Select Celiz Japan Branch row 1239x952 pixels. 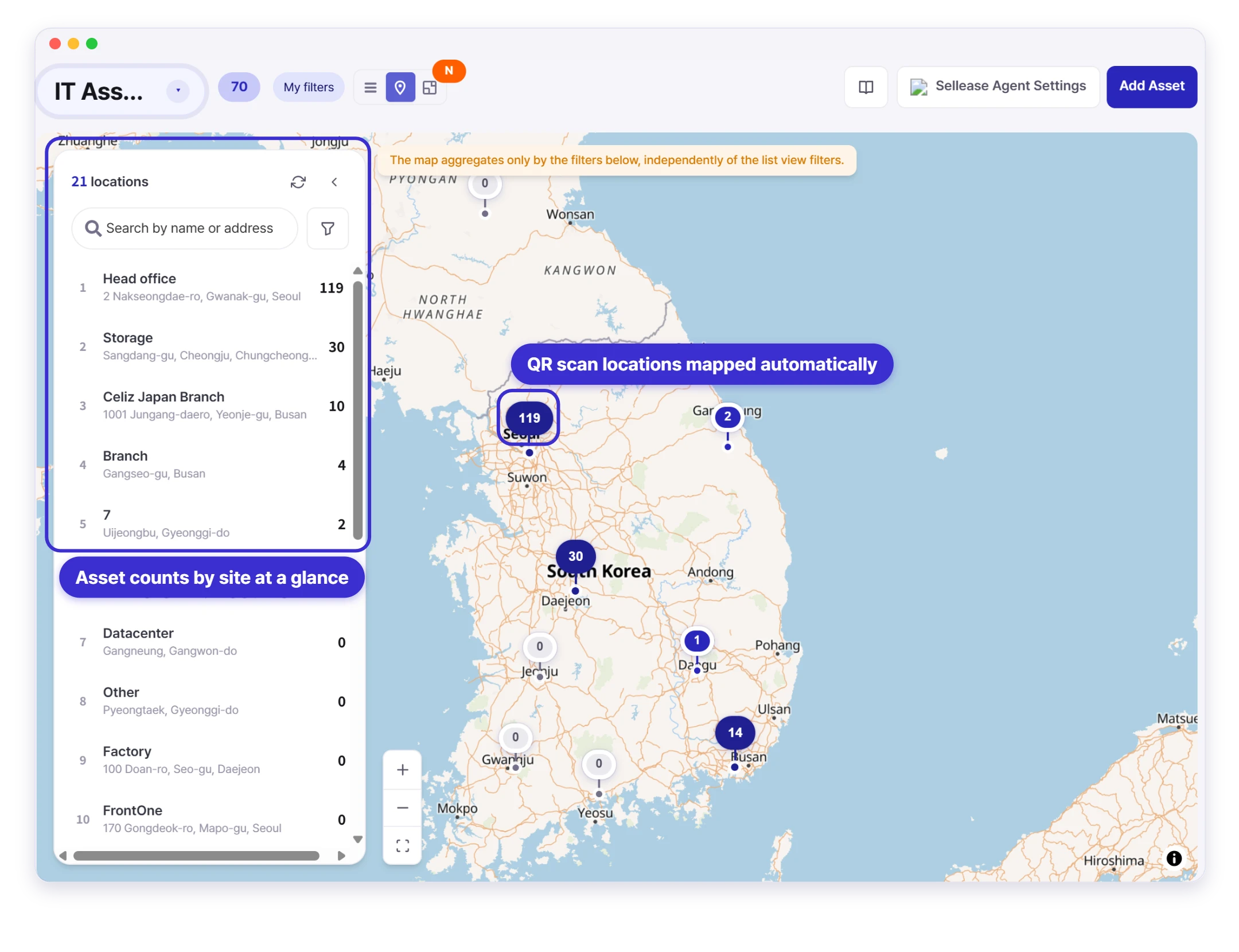(209, 405)
